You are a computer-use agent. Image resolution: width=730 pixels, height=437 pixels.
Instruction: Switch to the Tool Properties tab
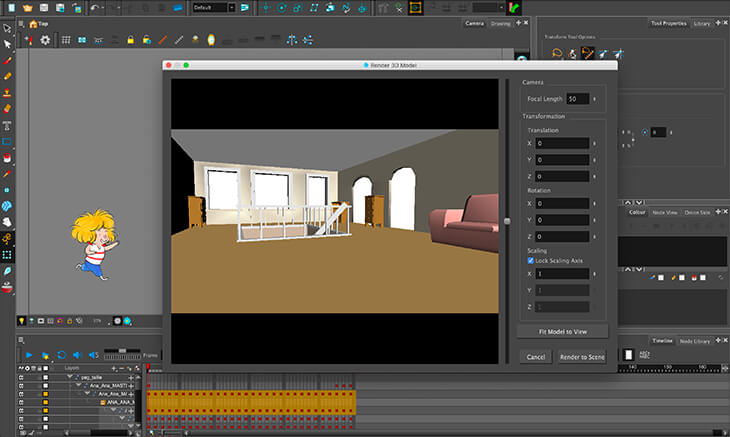pos(669,23)
